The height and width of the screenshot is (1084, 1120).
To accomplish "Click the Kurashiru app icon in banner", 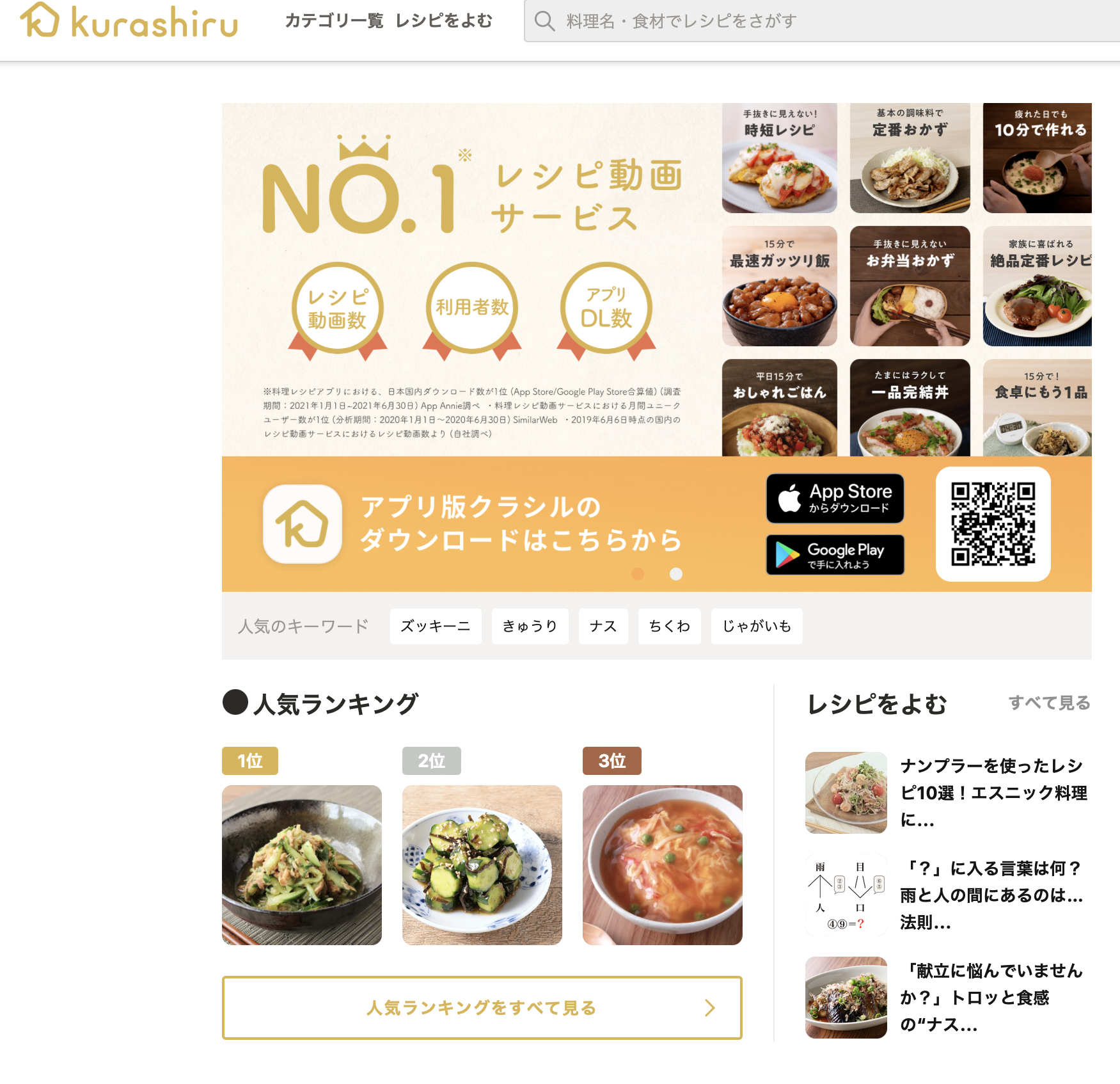I will 302,524.
